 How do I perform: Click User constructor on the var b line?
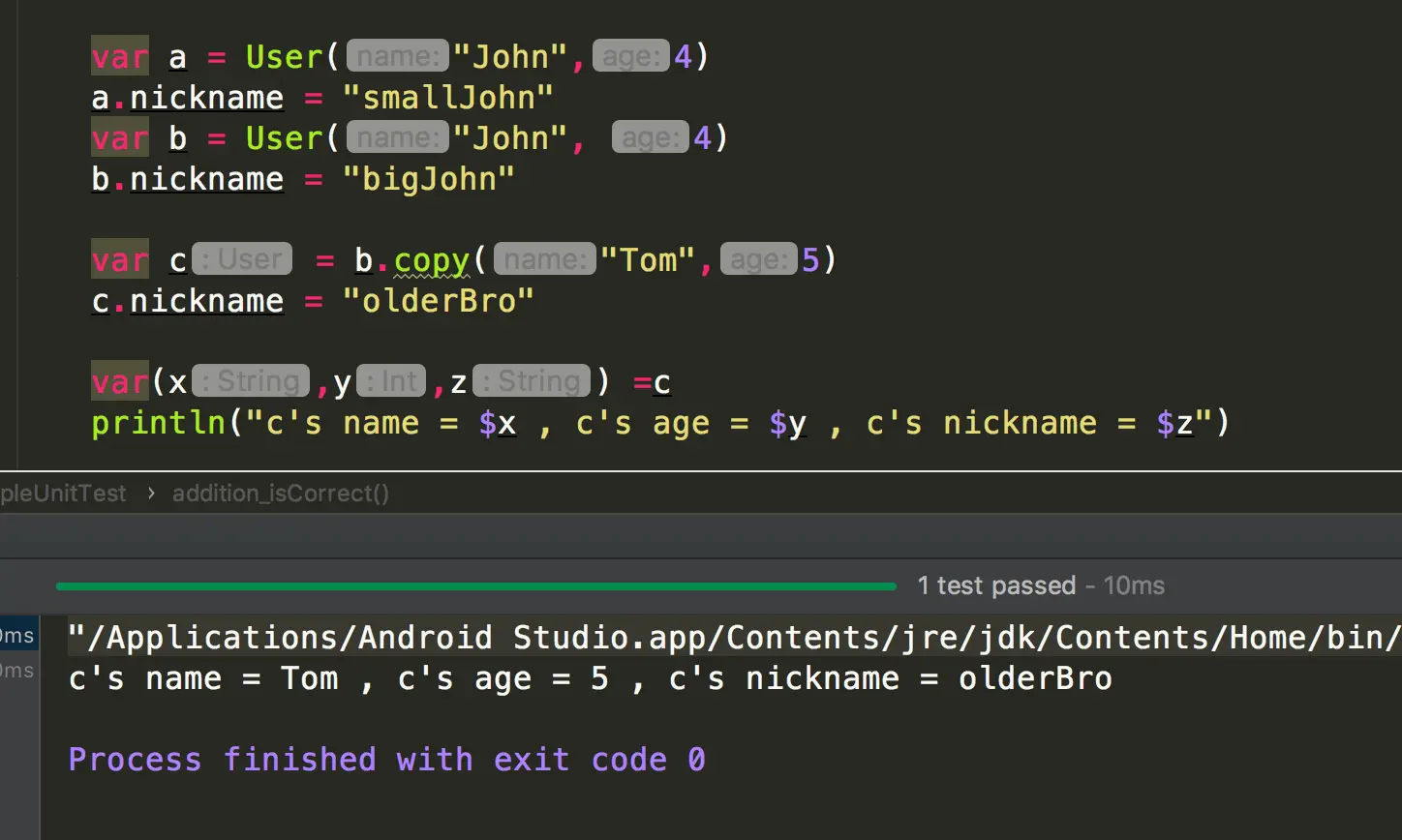pos(284,138)
